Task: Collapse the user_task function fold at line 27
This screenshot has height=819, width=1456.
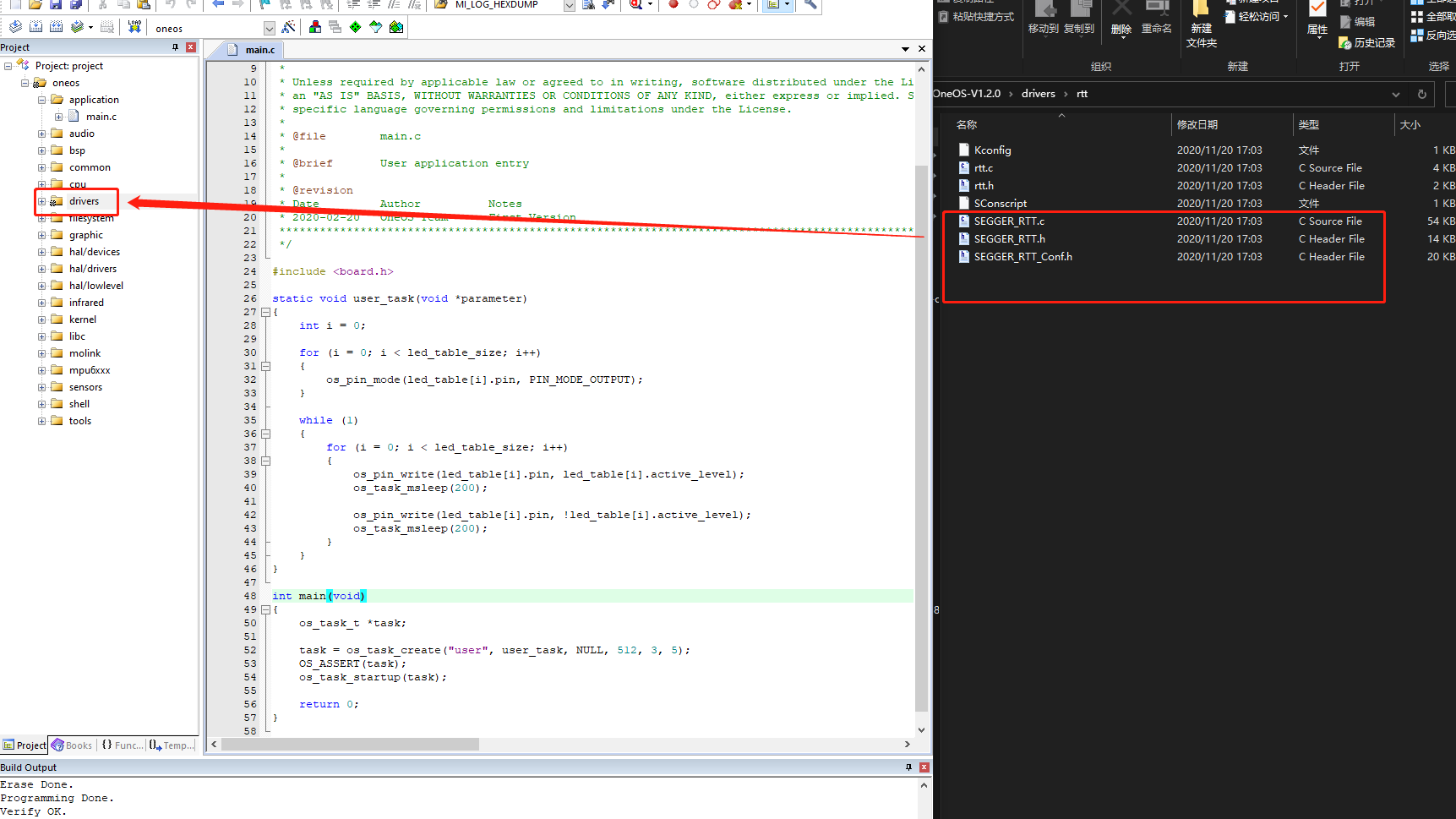Action: coord(265,312)
